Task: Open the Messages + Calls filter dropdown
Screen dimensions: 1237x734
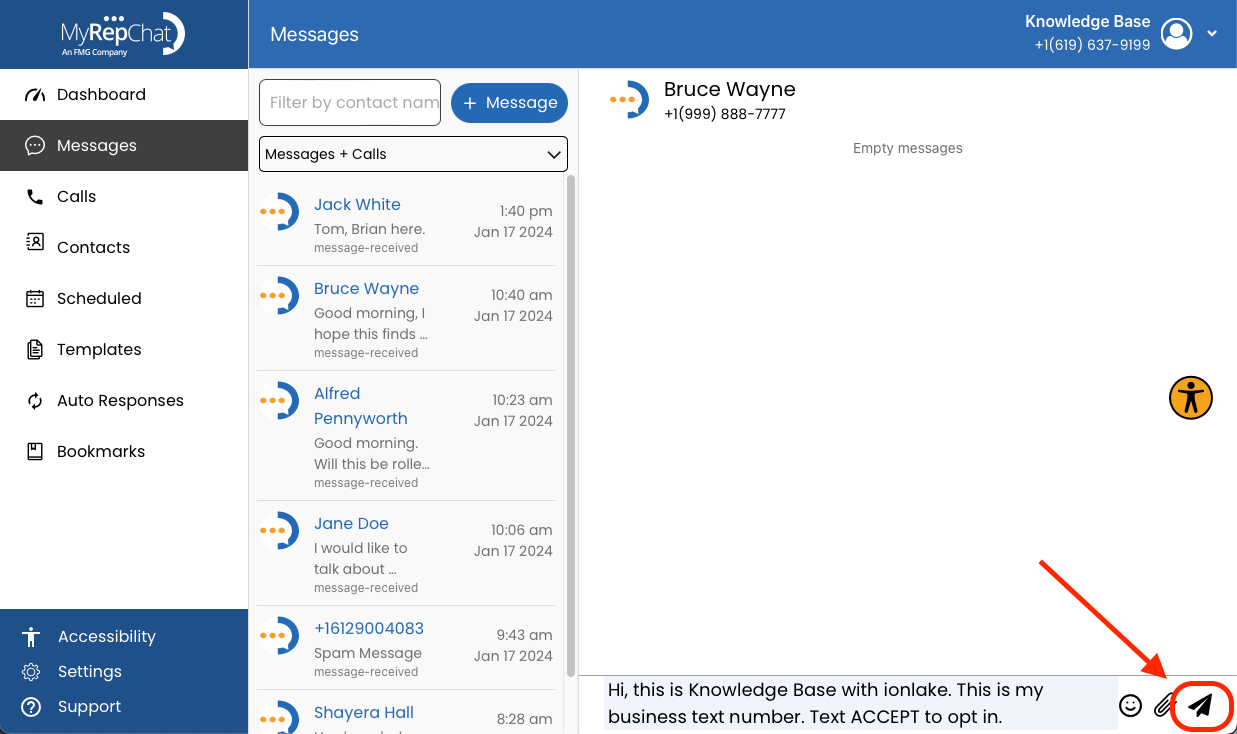Action: 413,154
